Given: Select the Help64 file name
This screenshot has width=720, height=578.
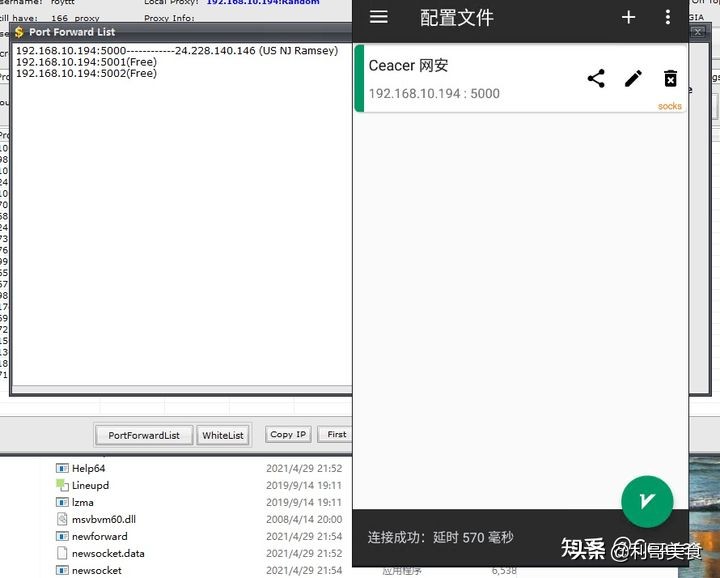Looking at the screenshot, I should click(89, 468).
